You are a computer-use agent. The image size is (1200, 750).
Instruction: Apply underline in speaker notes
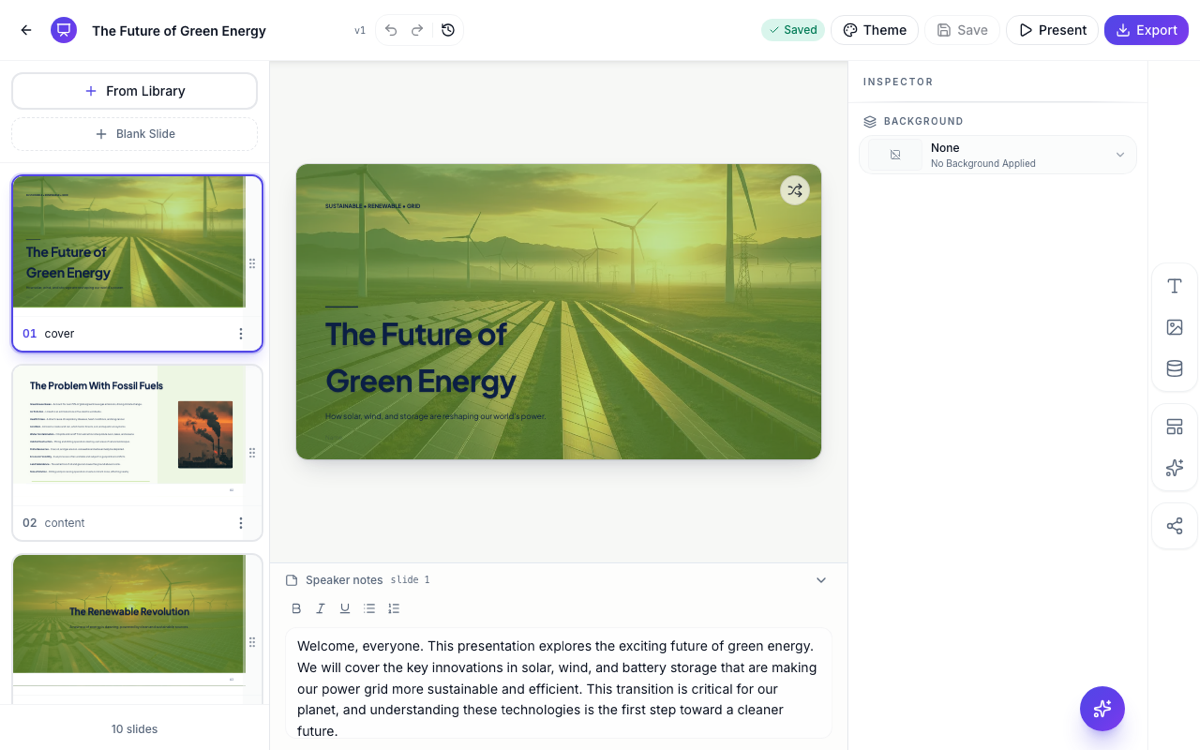coord(345,608)
